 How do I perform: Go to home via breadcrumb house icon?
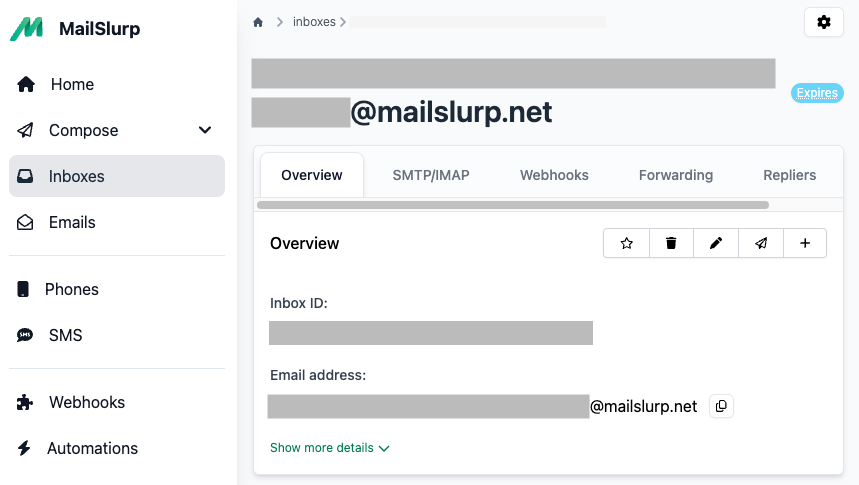click(x=258, y=22)
